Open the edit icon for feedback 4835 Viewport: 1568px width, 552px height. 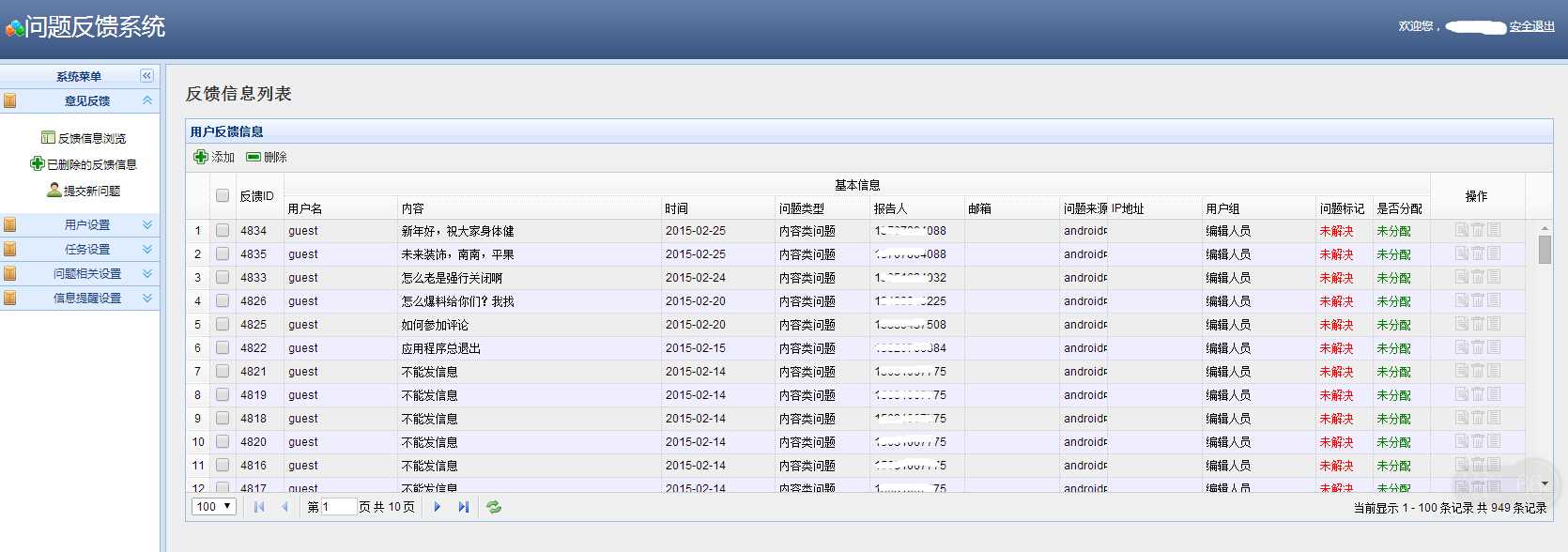pyautogui.click(x=1462, y=253)
